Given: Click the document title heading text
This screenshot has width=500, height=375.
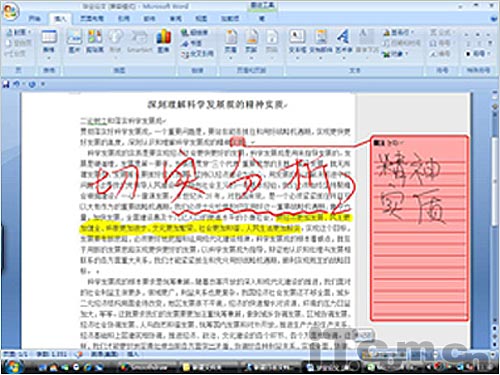Looking at the screenshot, I should (218, 105).
